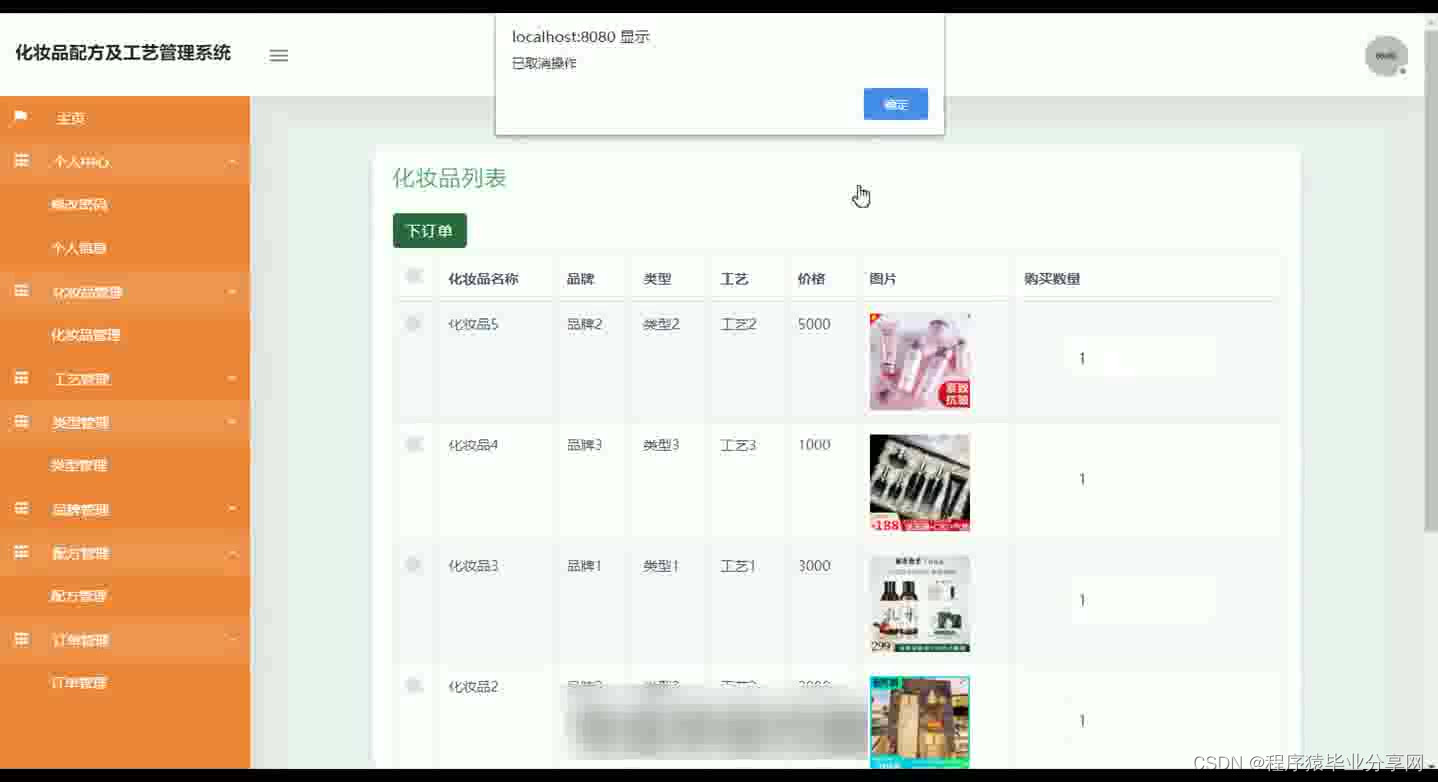Tick the select-all checkbox in table header
1438x782 pixels.
pyautogui.click(x=414, y=276)
